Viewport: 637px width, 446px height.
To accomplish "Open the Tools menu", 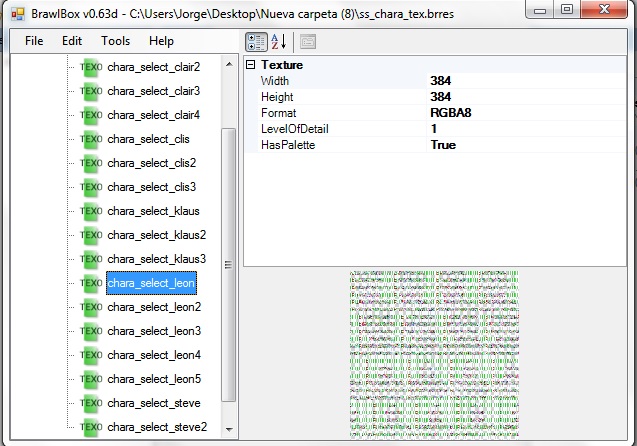I will 115,41.
